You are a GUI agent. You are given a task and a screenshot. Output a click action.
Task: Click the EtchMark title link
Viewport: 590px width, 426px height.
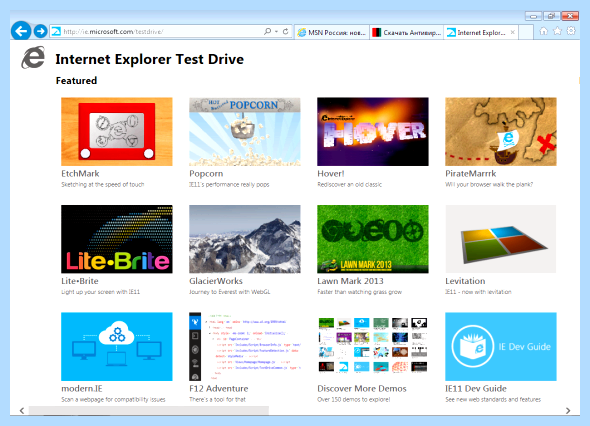pos(80,173)
